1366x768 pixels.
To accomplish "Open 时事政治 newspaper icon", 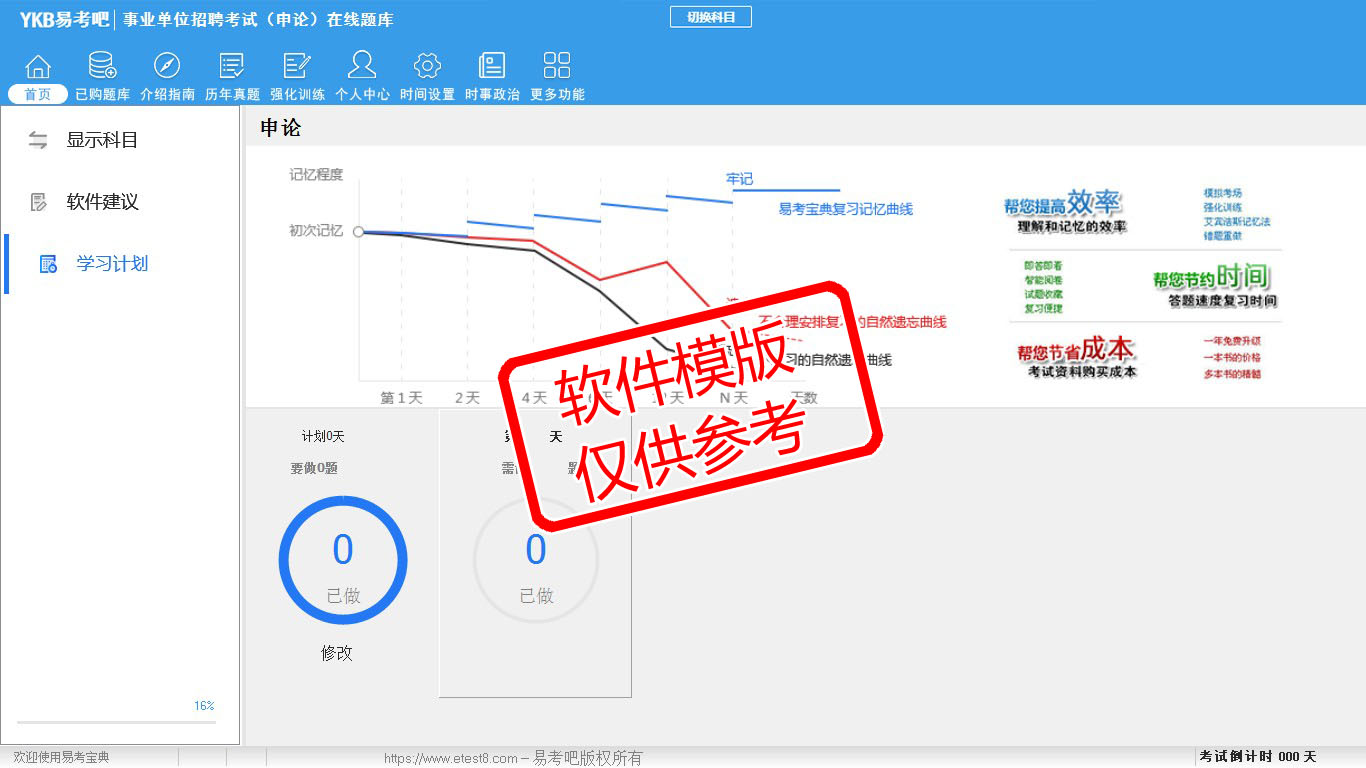I will pos(492,67).
